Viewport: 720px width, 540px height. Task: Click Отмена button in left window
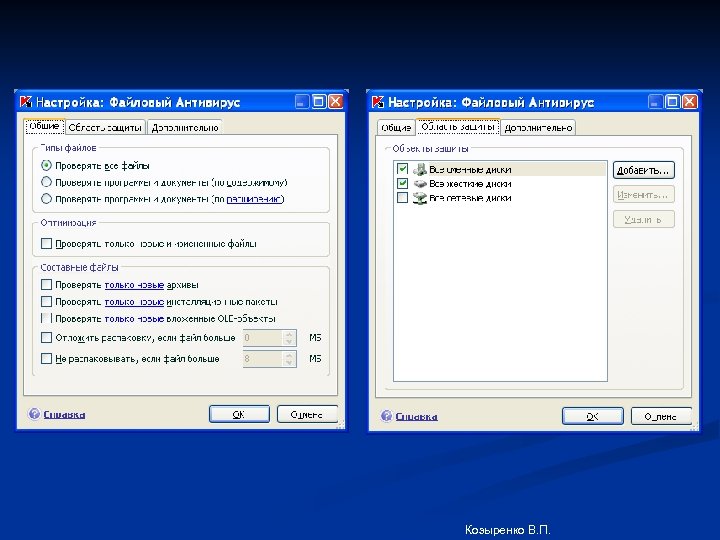coord(307,414)
